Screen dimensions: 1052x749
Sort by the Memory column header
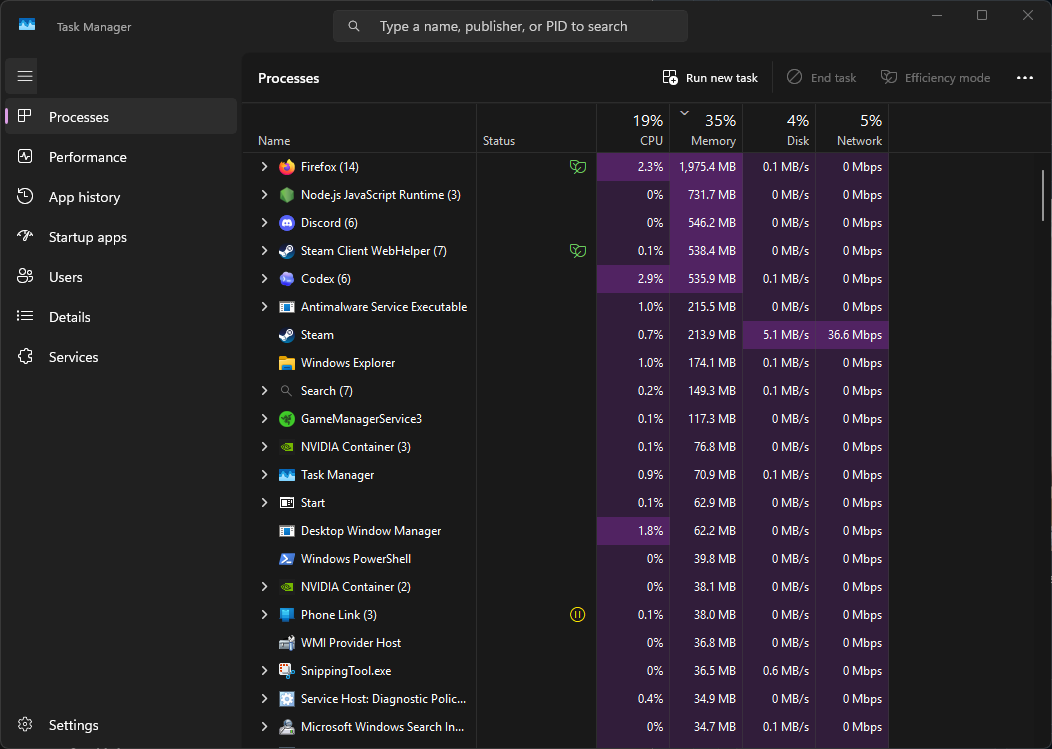(x=706, y=128)
